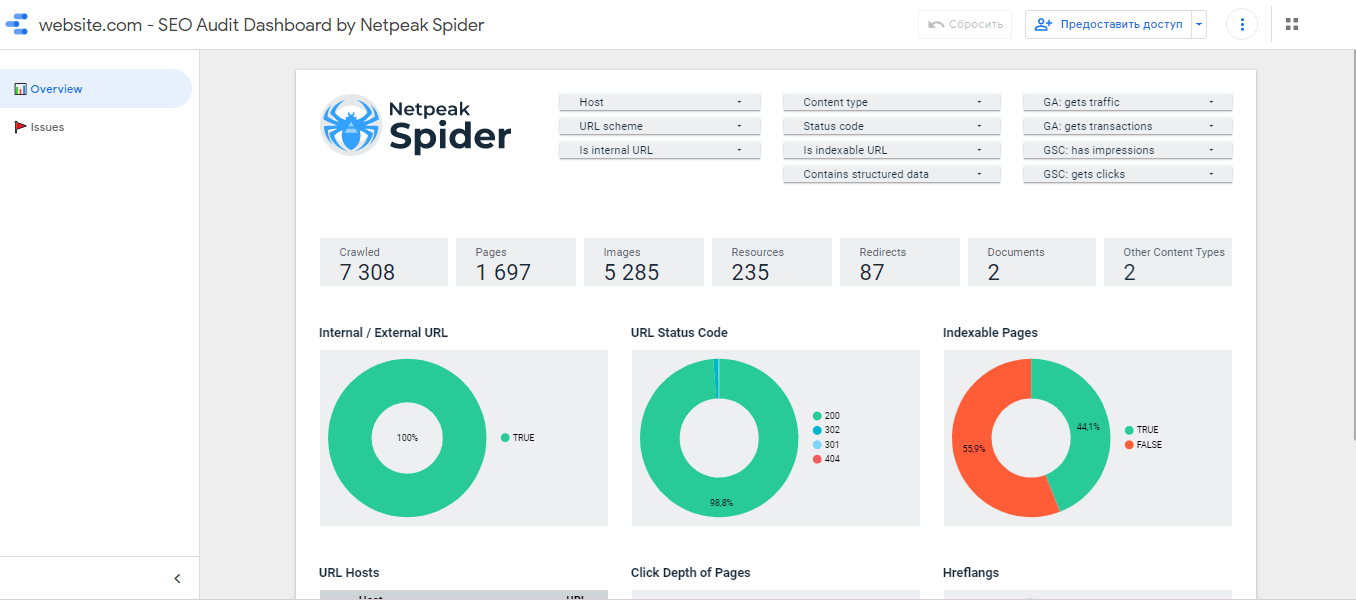The image size is (1356, 600).
Task: Open the Is indexable URL filter
Action: point(892,150)
